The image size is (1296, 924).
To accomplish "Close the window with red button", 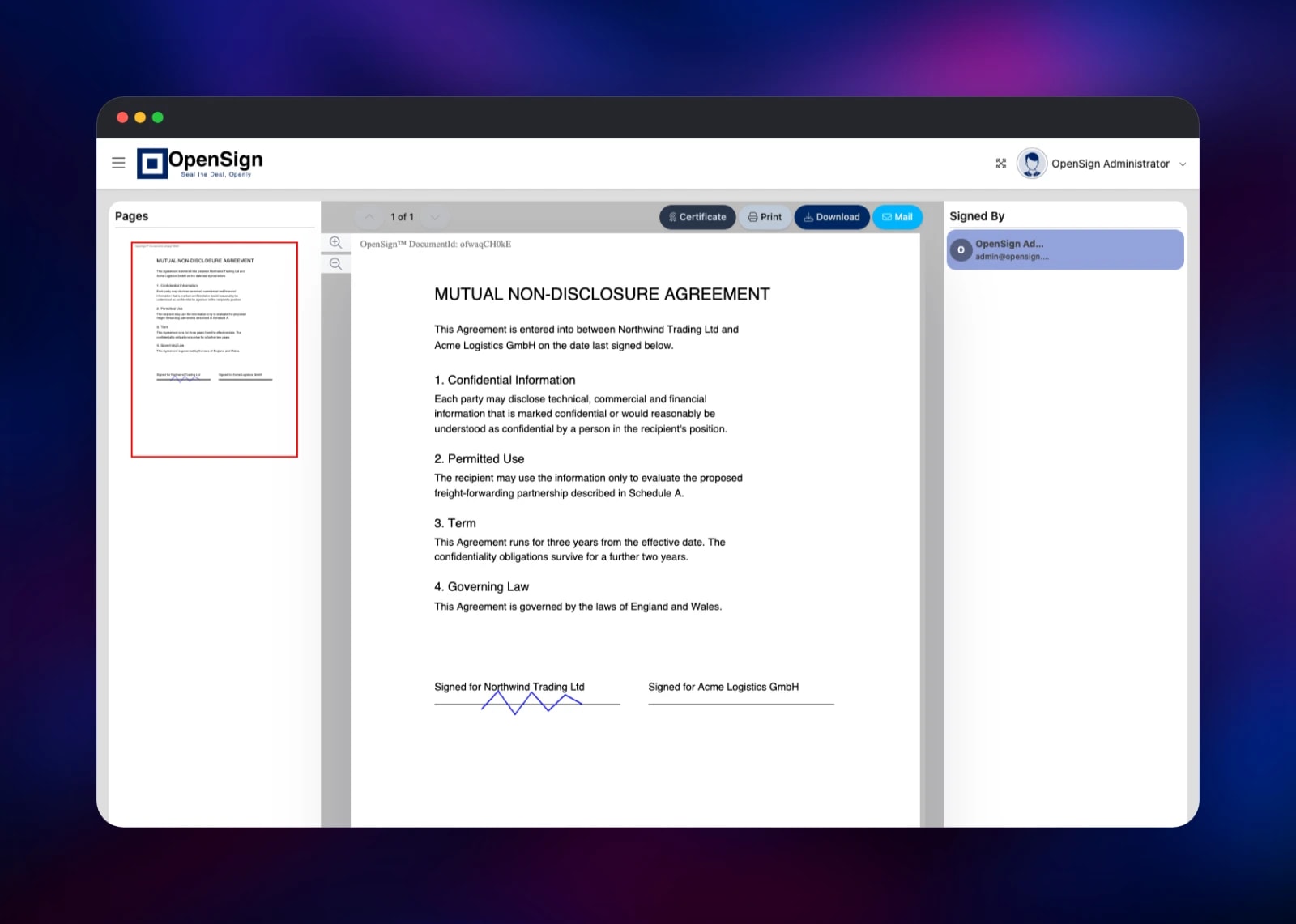I will click(122, 117).
